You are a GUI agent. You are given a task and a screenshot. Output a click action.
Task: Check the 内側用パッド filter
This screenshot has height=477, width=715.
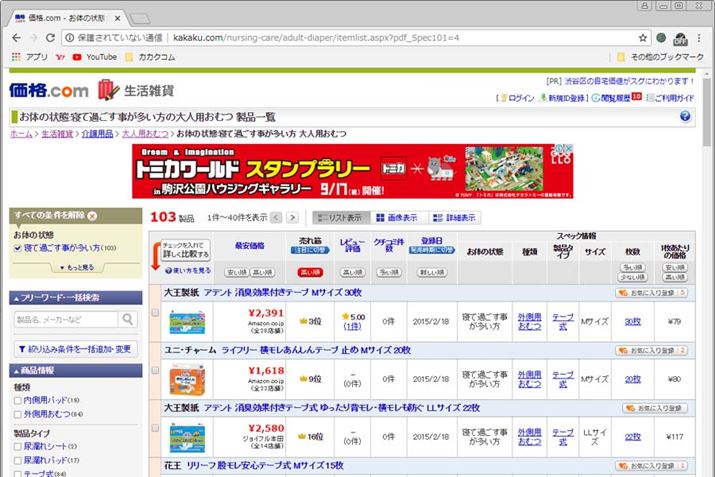[17, 400]
